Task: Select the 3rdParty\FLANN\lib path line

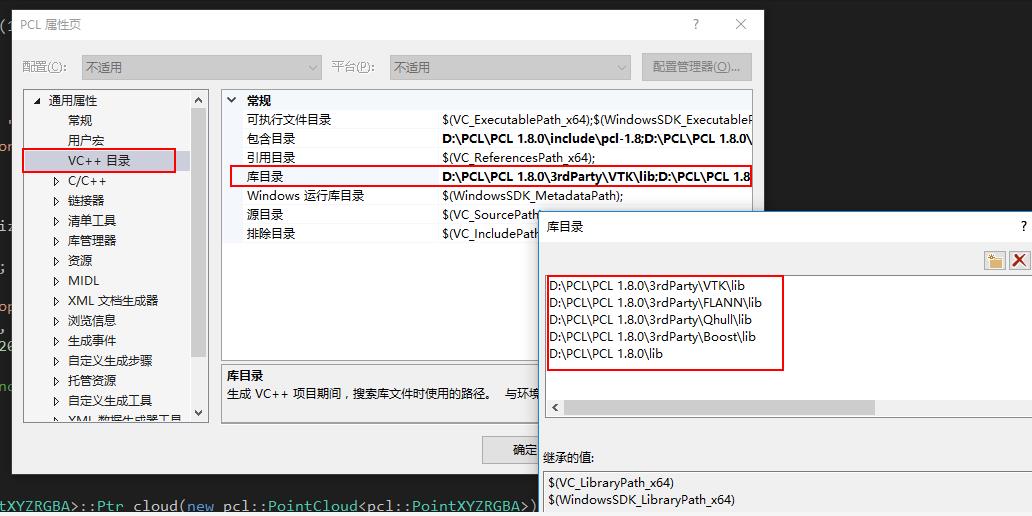Action: point(656,303)
